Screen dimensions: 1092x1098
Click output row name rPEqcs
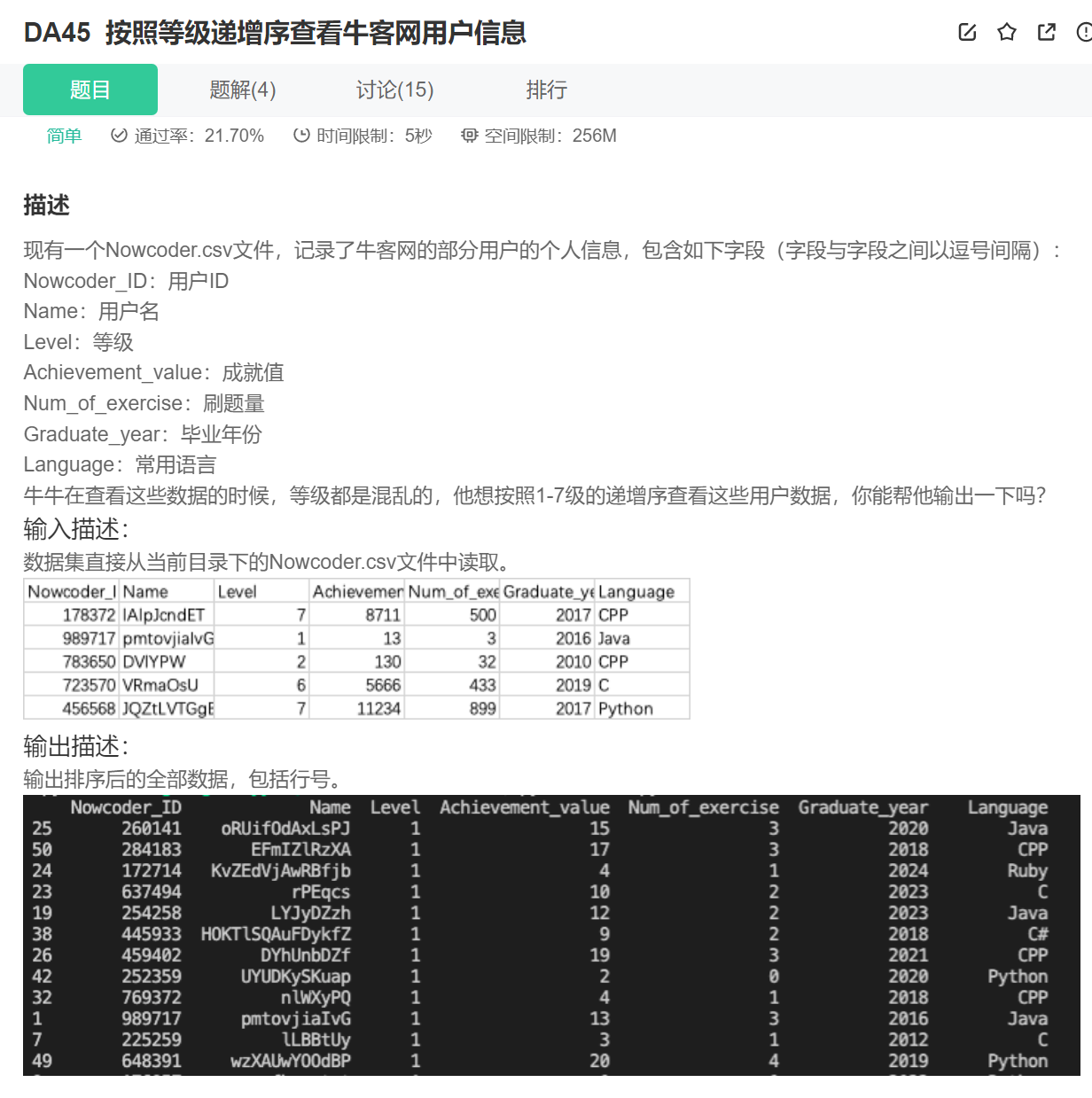tap(321, 892)
